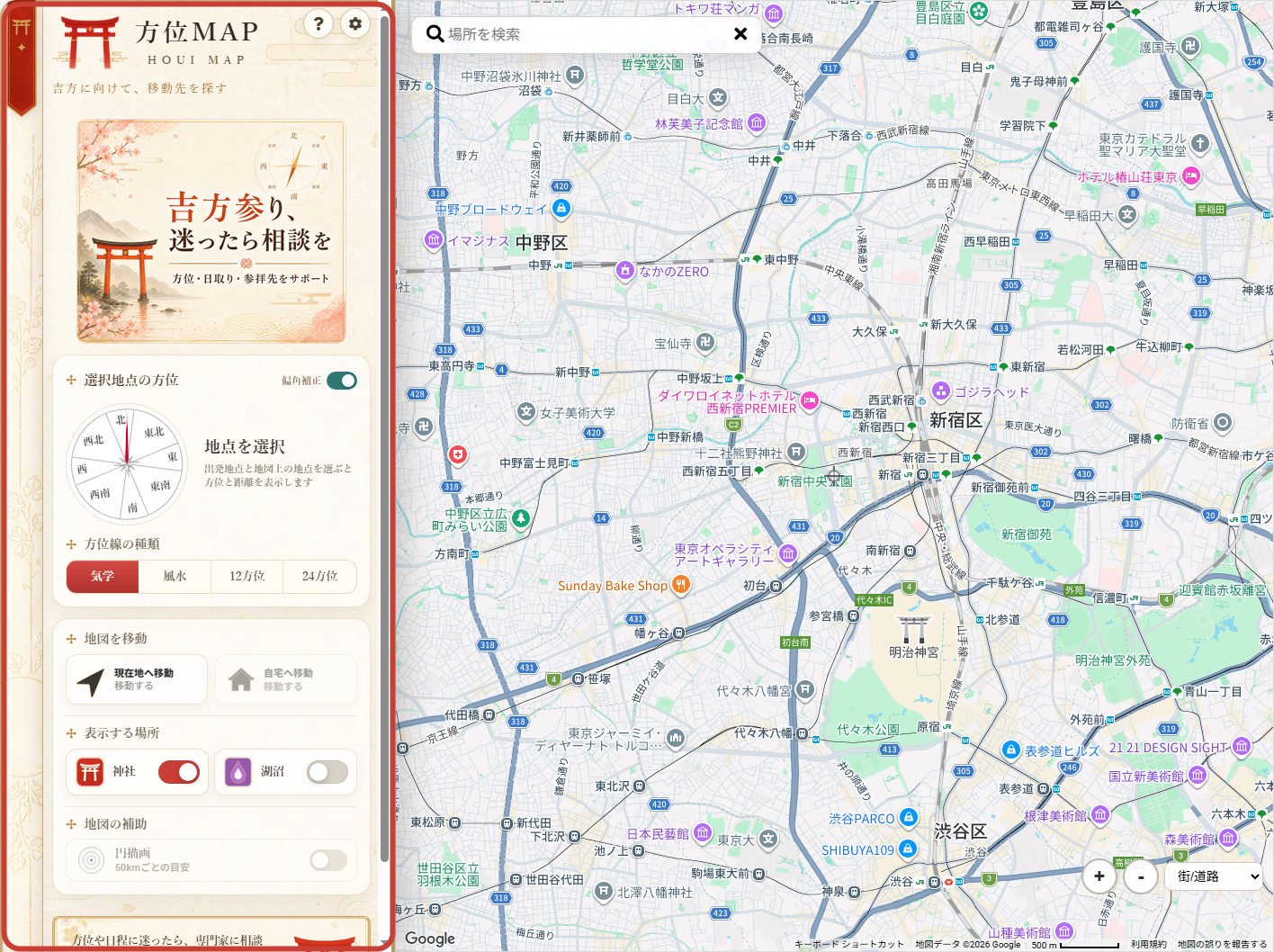Click the red torii bookmark ribbon icon
This screenshot has width=1274, height=952.
(x=22, y=59)
